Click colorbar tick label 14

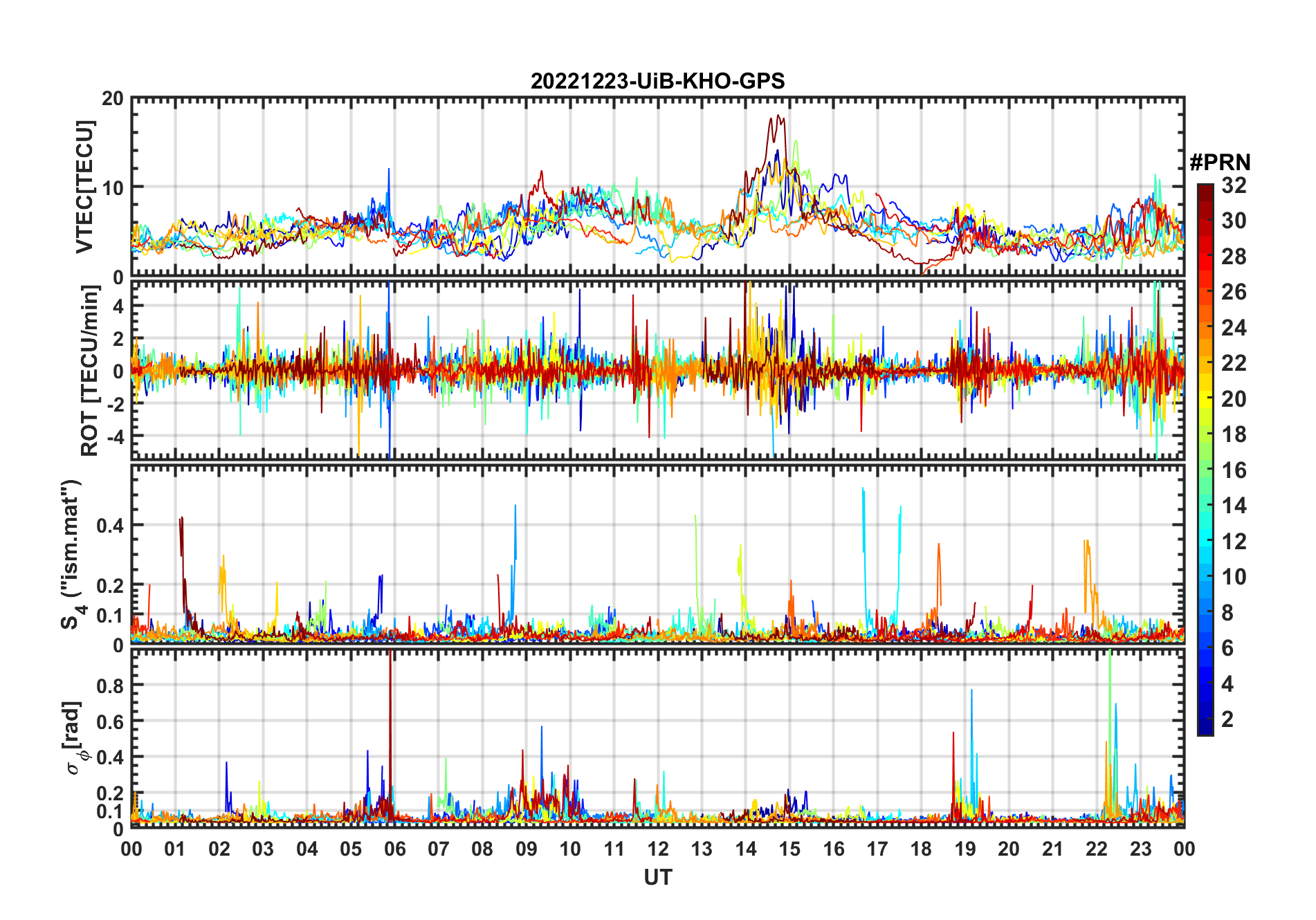pyautogui.click(x=1234, y=506)
